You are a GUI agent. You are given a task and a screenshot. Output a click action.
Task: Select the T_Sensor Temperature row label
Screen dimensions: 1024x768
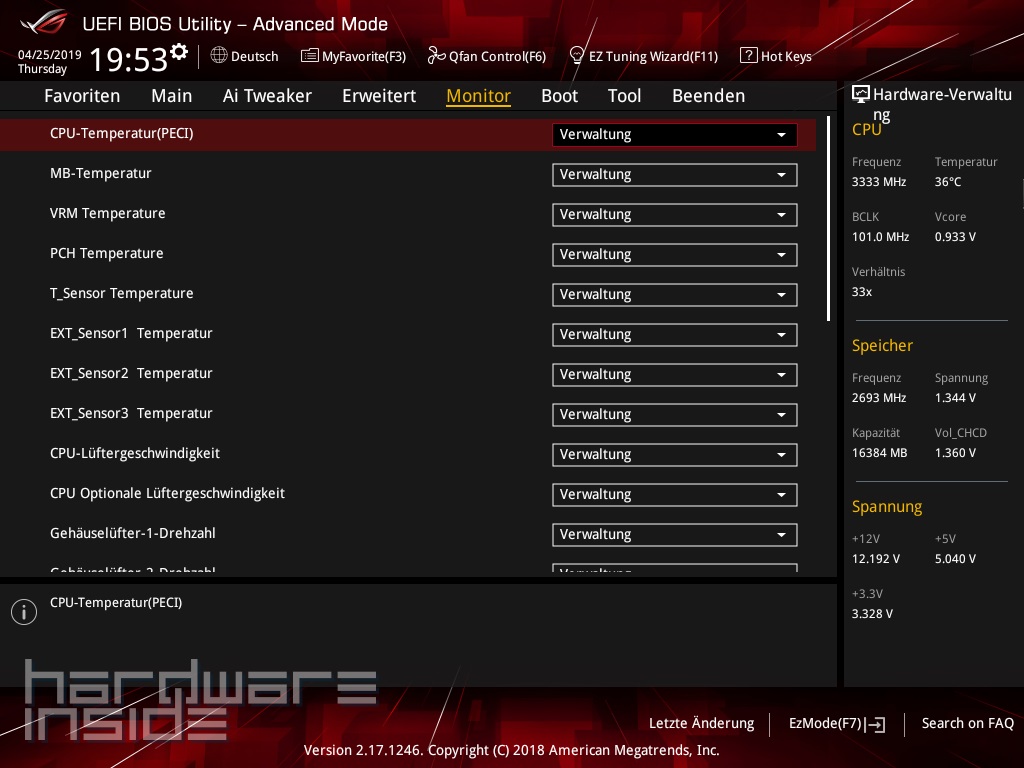pos(121,293)
